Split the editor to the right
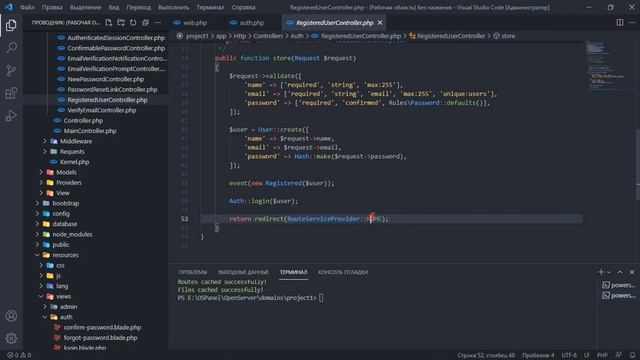Screen dimensions: 640x360 (x=620, y=23)
